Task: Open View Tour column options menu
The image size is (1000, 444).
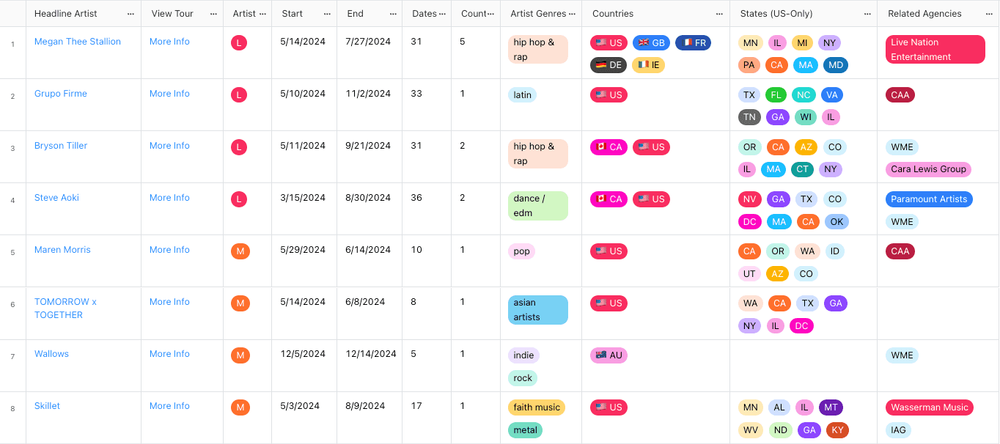Action: 213,13
